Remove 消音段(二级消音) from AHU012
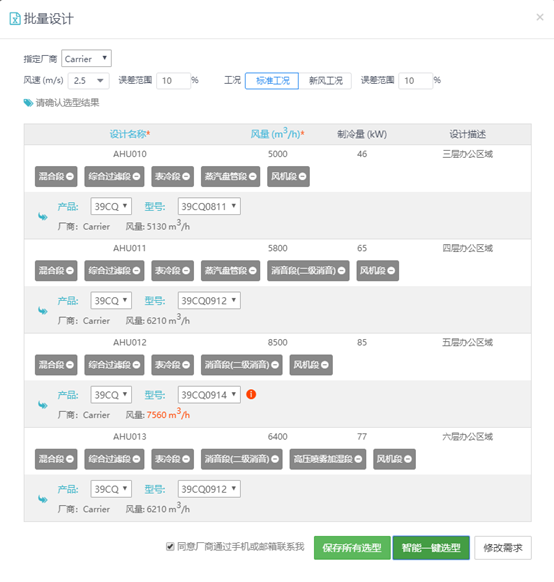554x582 pixels. (x=275, y=365)
